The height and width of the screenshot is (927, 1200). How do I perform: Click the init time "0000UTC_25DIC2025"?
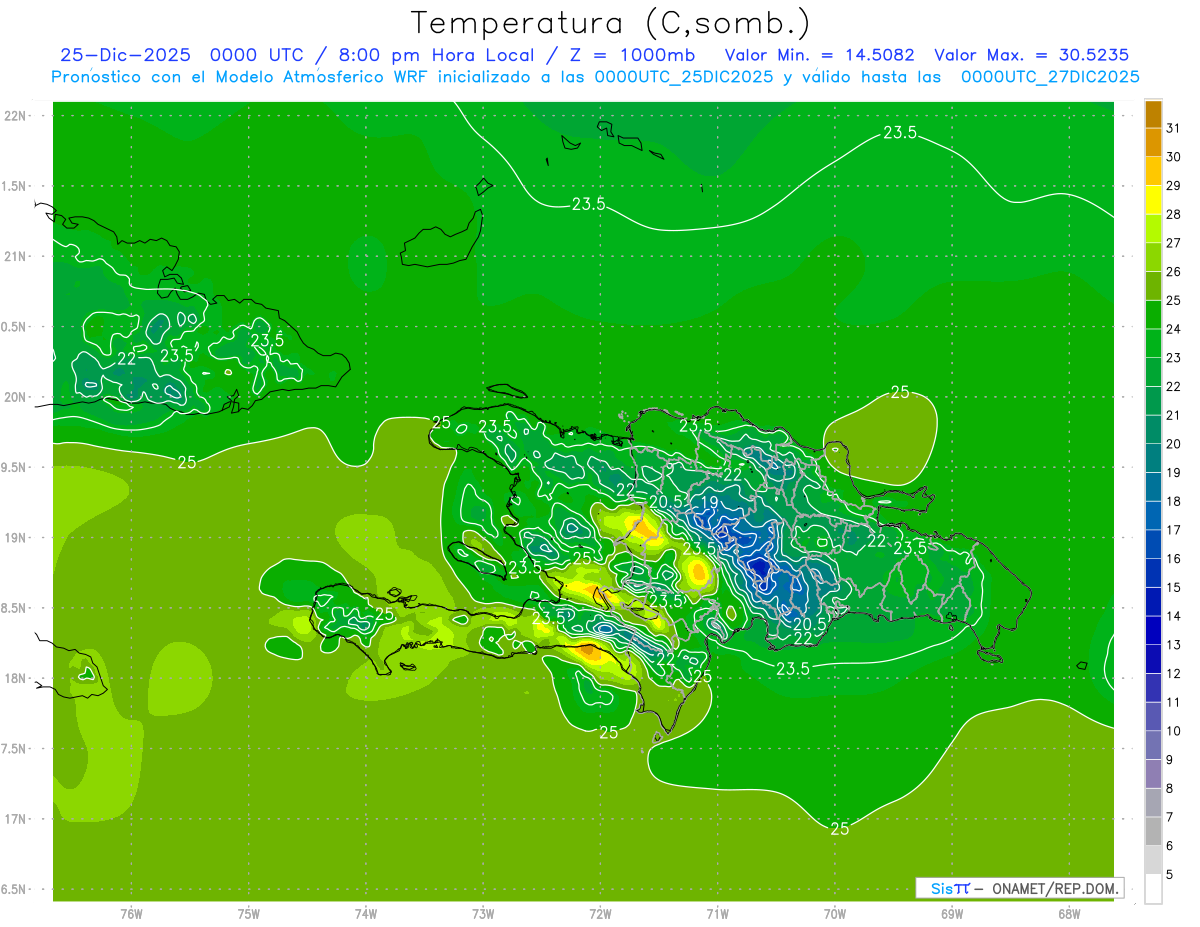[x=683, y=77]
